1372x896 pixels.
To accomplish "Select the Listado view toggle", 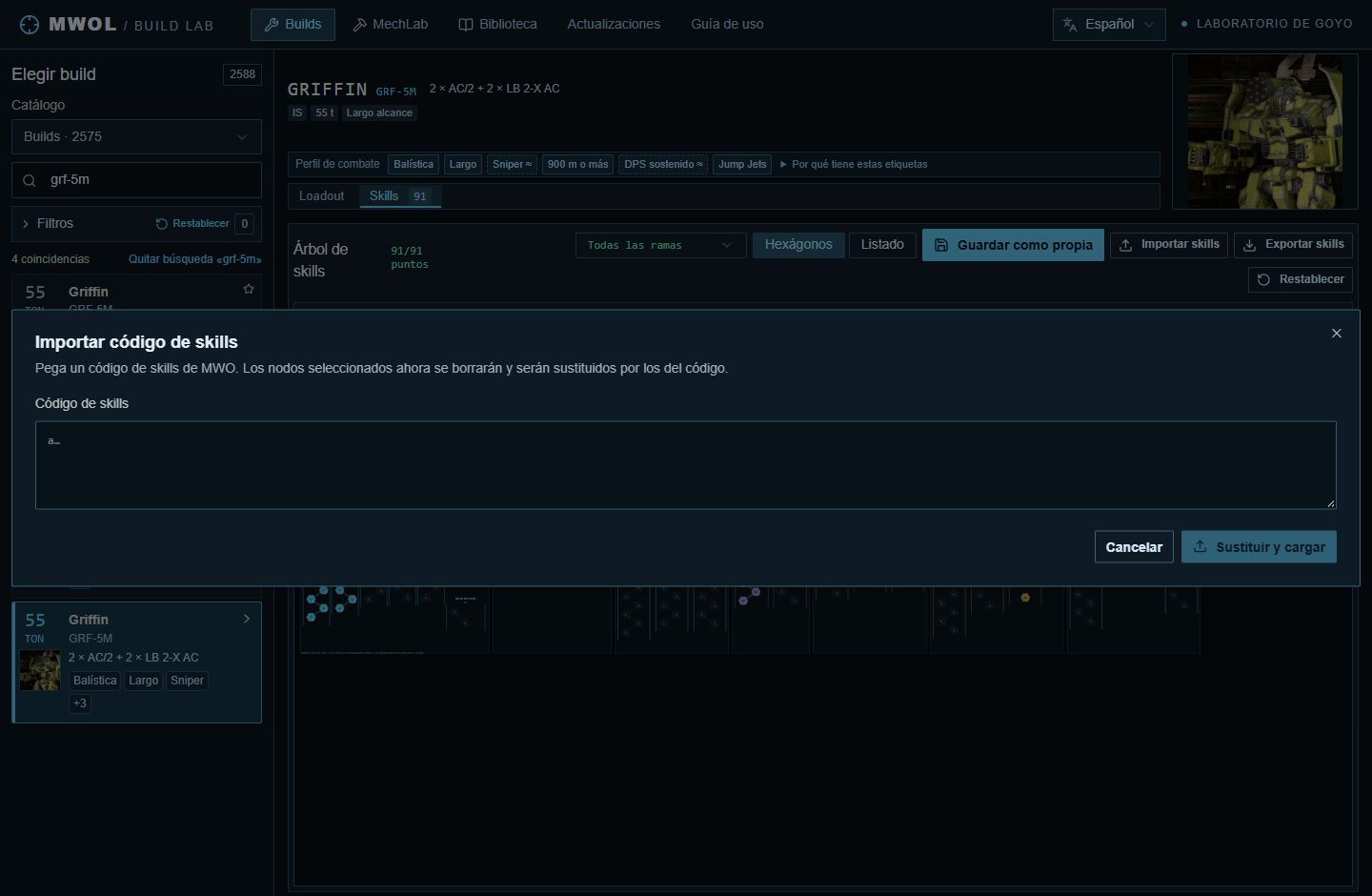I will (x=882, y=245).
